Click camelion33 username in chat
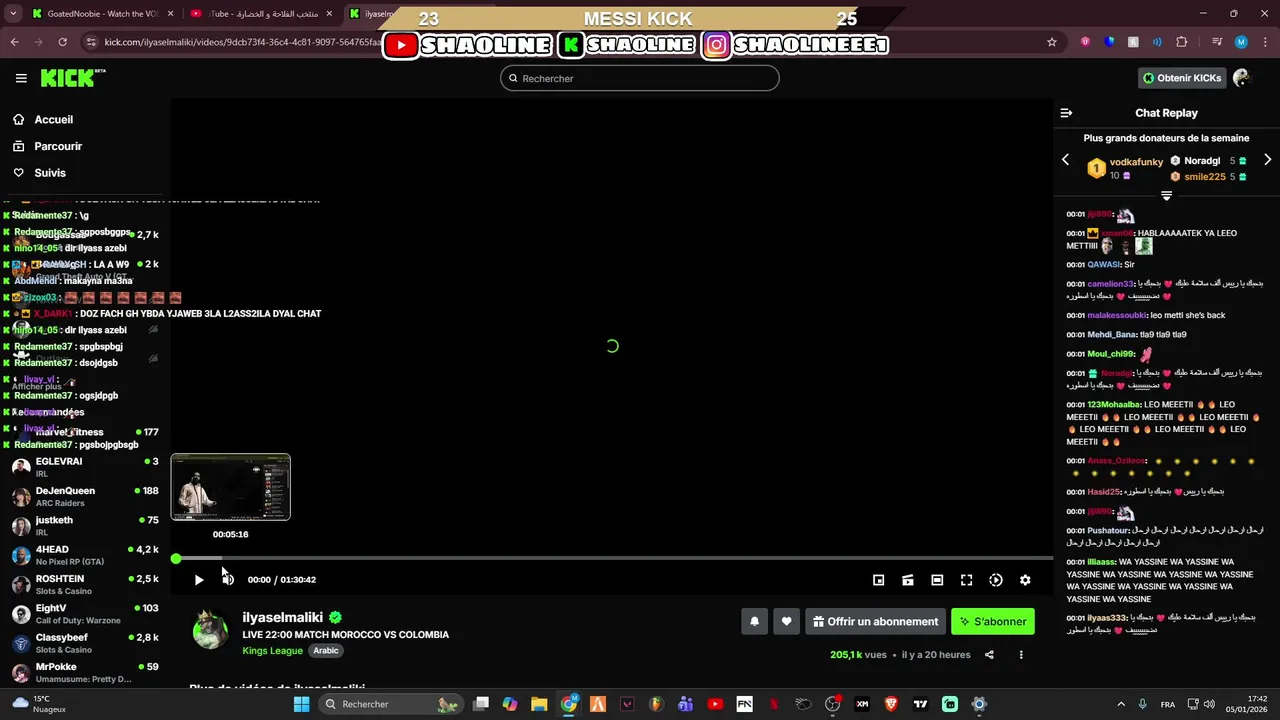 coord(1111,284)
